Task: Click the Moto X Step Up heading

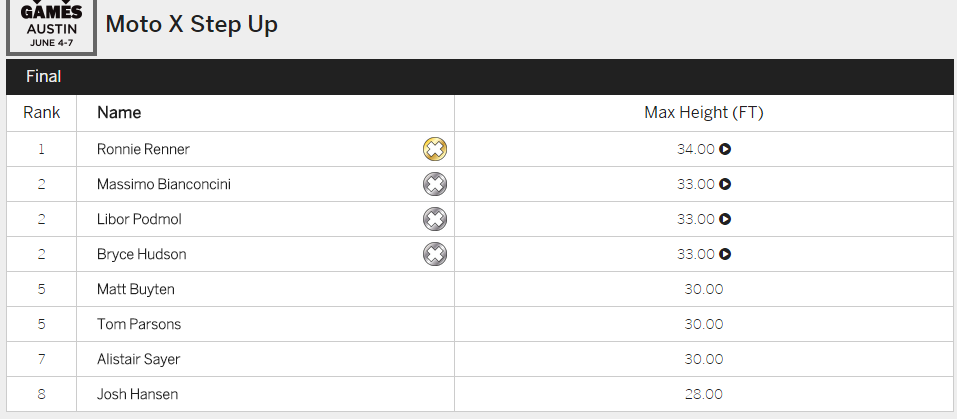Action: tap(191, 24)
